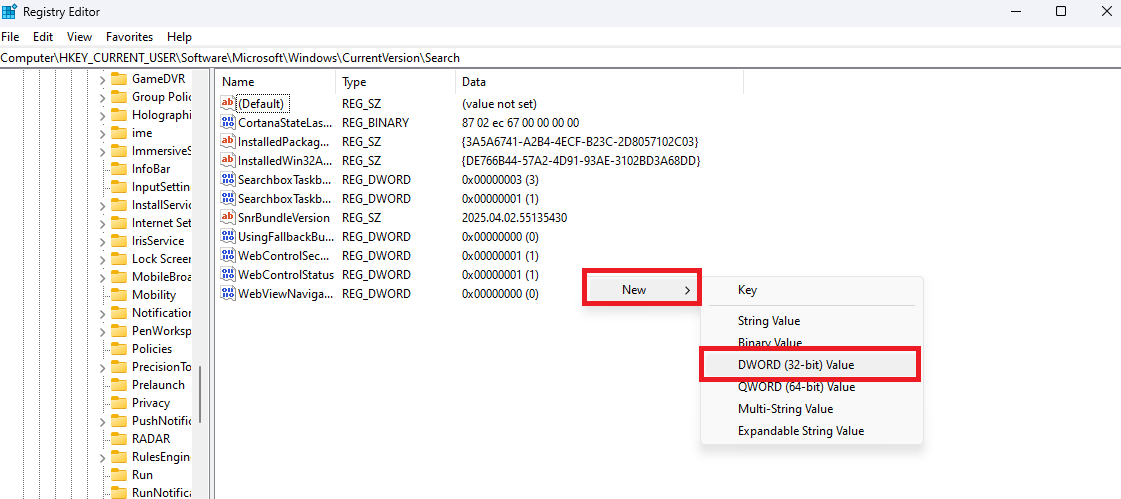Click the UsingFallbackBu DWORD value icon

tap(227, 237)
